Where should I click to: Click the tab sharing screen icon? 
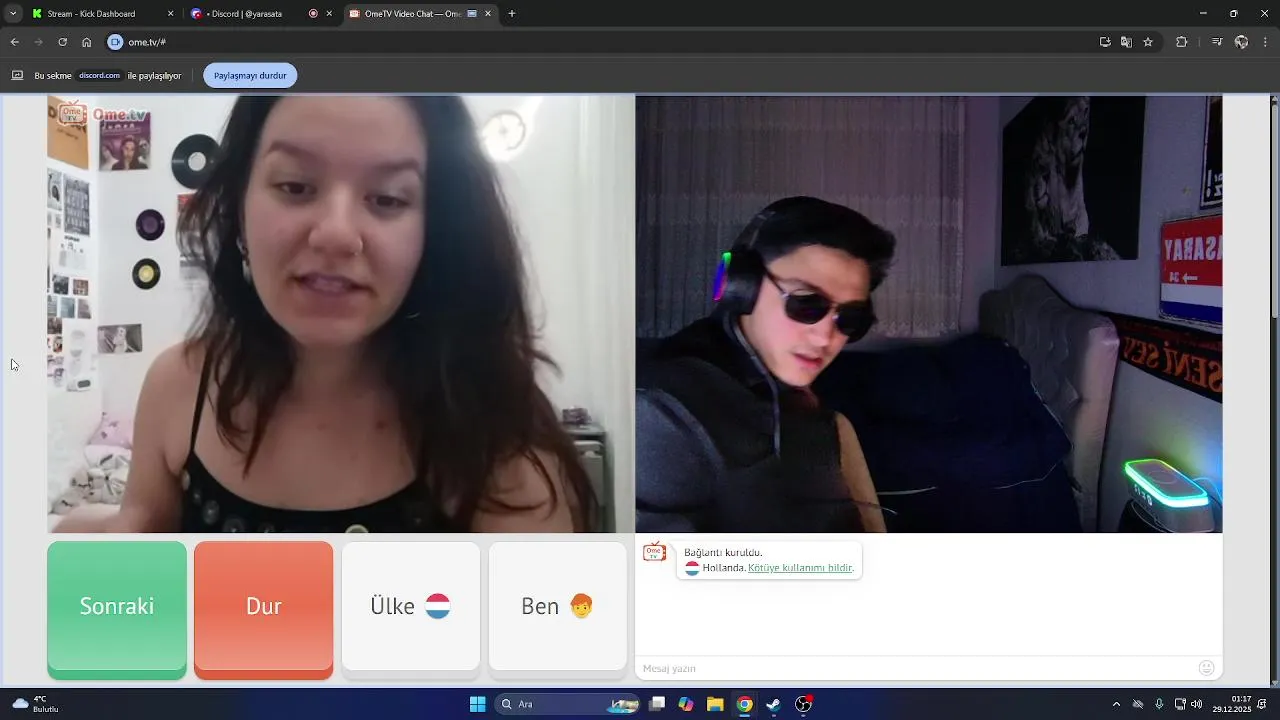click(x=17, y=75)
